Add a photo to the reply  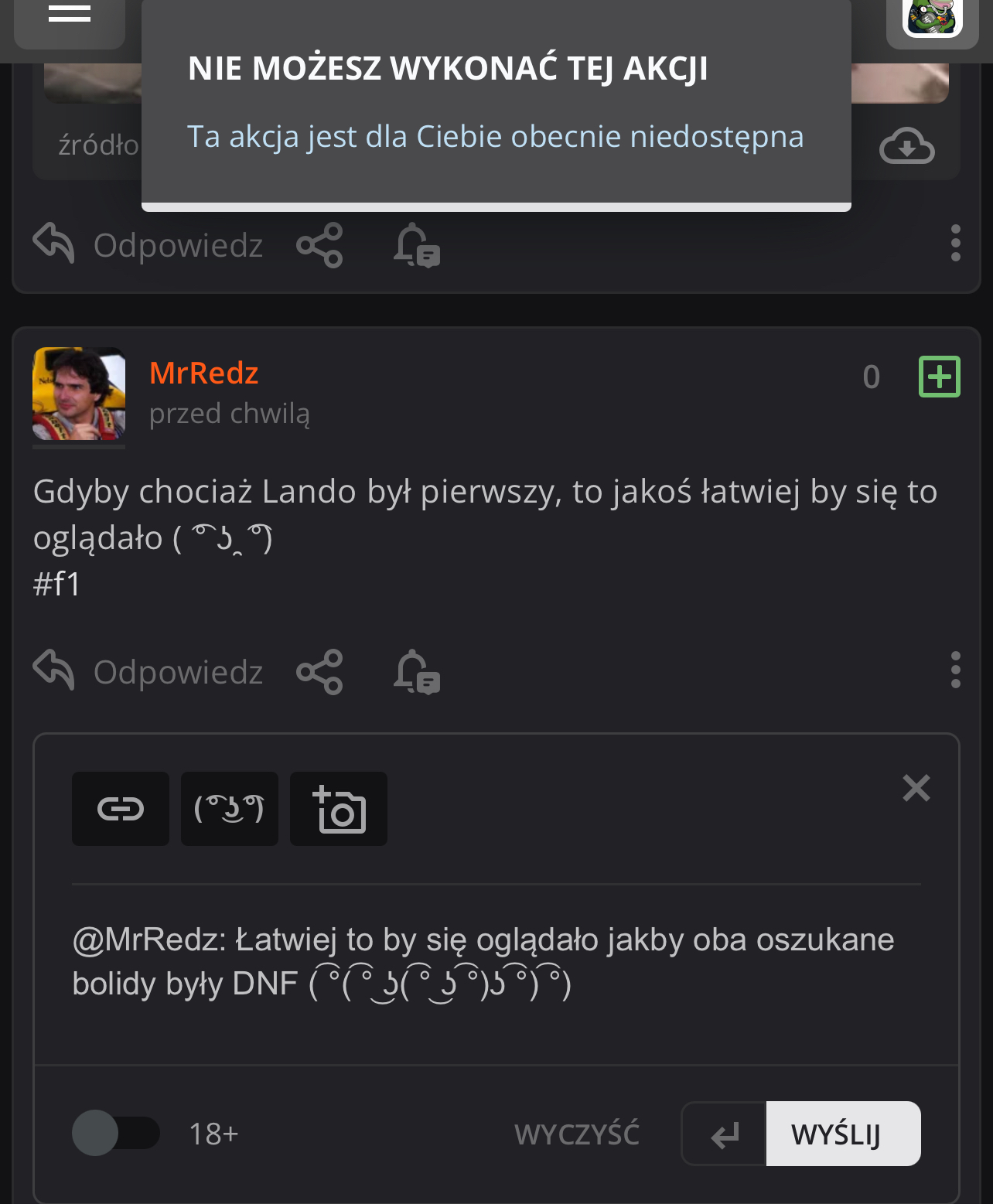339,809
